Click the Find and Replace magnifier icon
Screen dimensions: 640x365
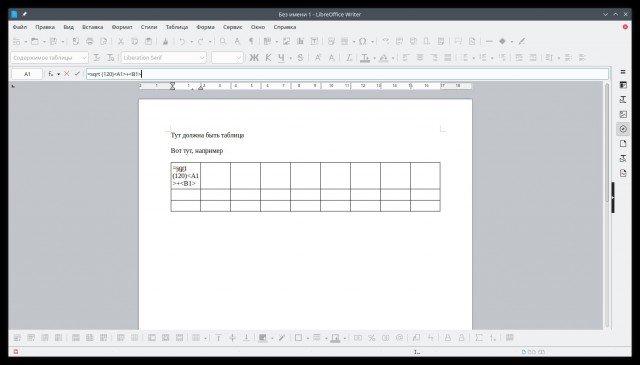(x=223, y=41)
